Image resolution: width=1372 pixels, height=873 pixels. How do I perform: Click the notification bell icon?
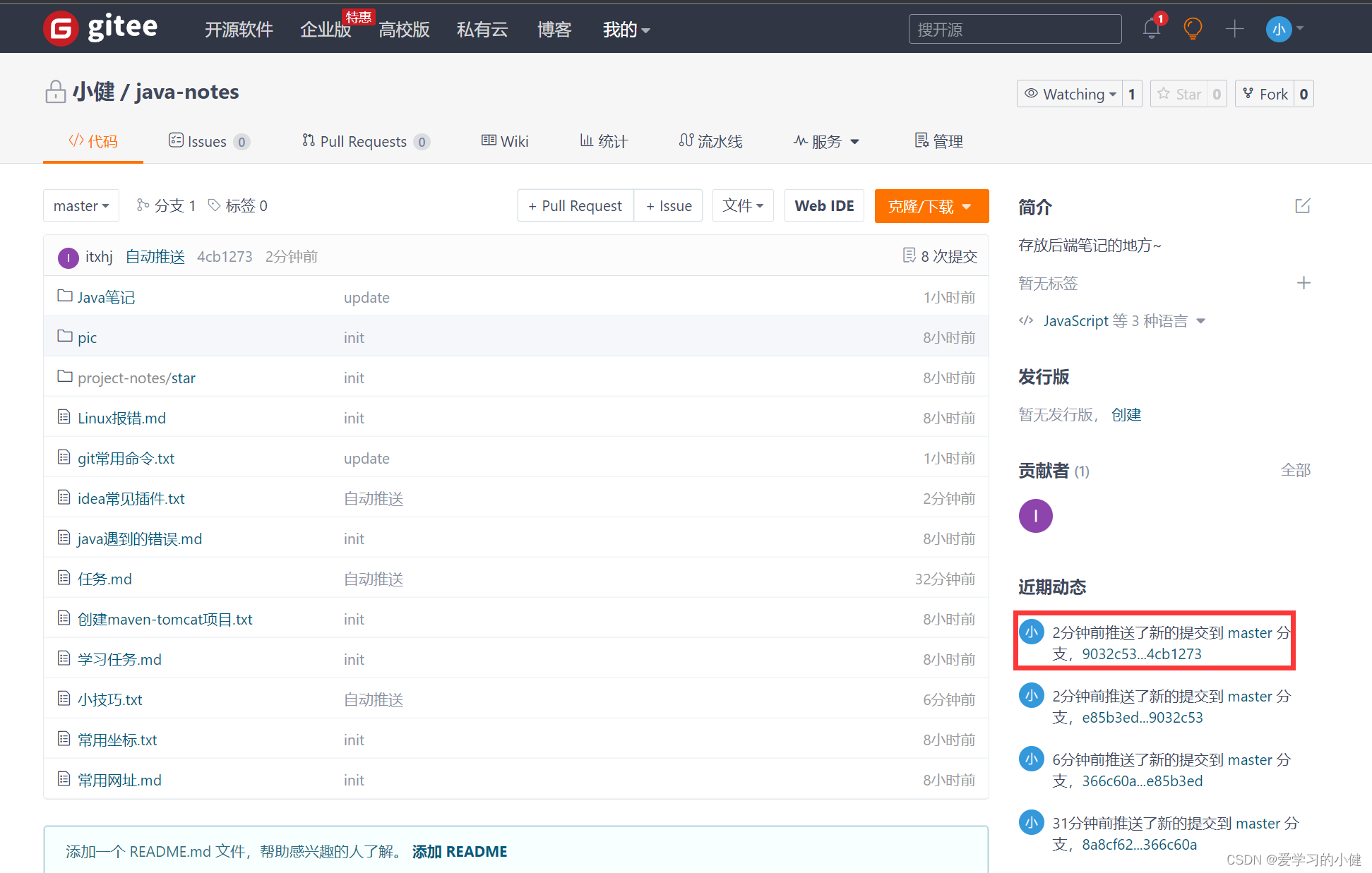(x=1151, y=29)
